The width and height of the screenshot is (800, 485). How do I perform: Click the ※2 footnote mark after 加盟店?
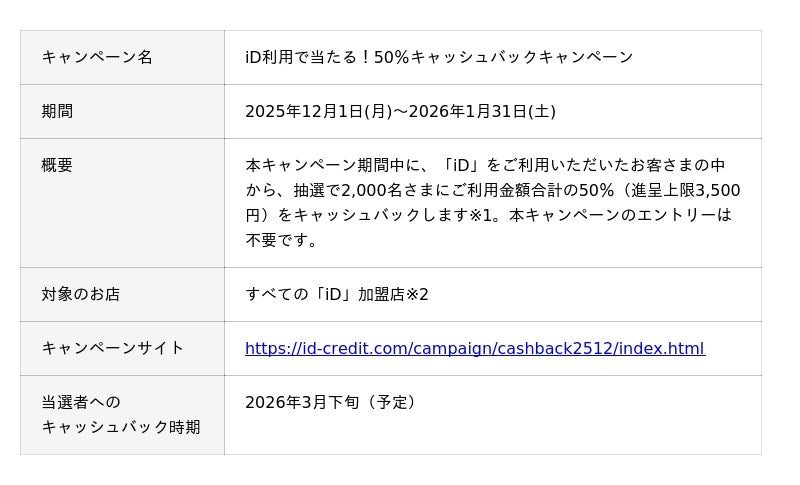[x=417, y=294]
